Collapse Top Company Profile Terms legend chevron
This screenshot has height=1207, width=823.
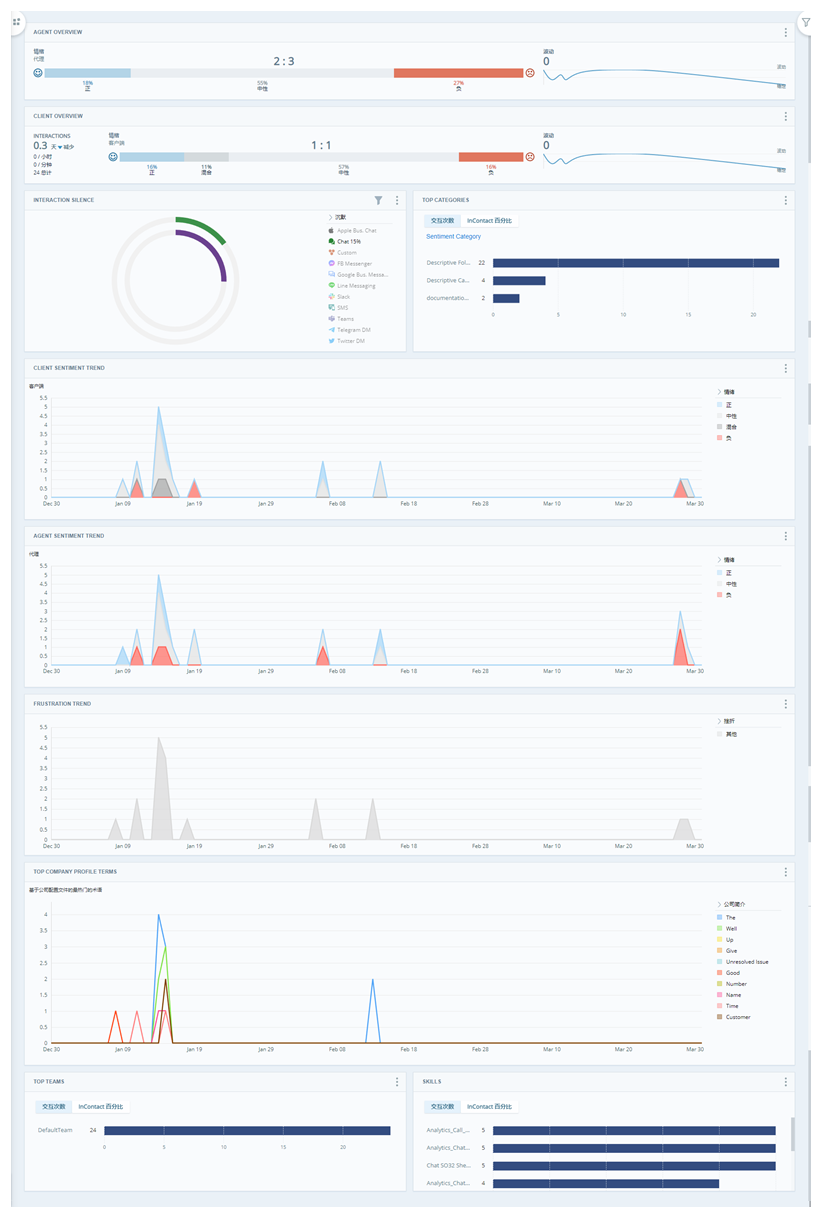point(719,903)
